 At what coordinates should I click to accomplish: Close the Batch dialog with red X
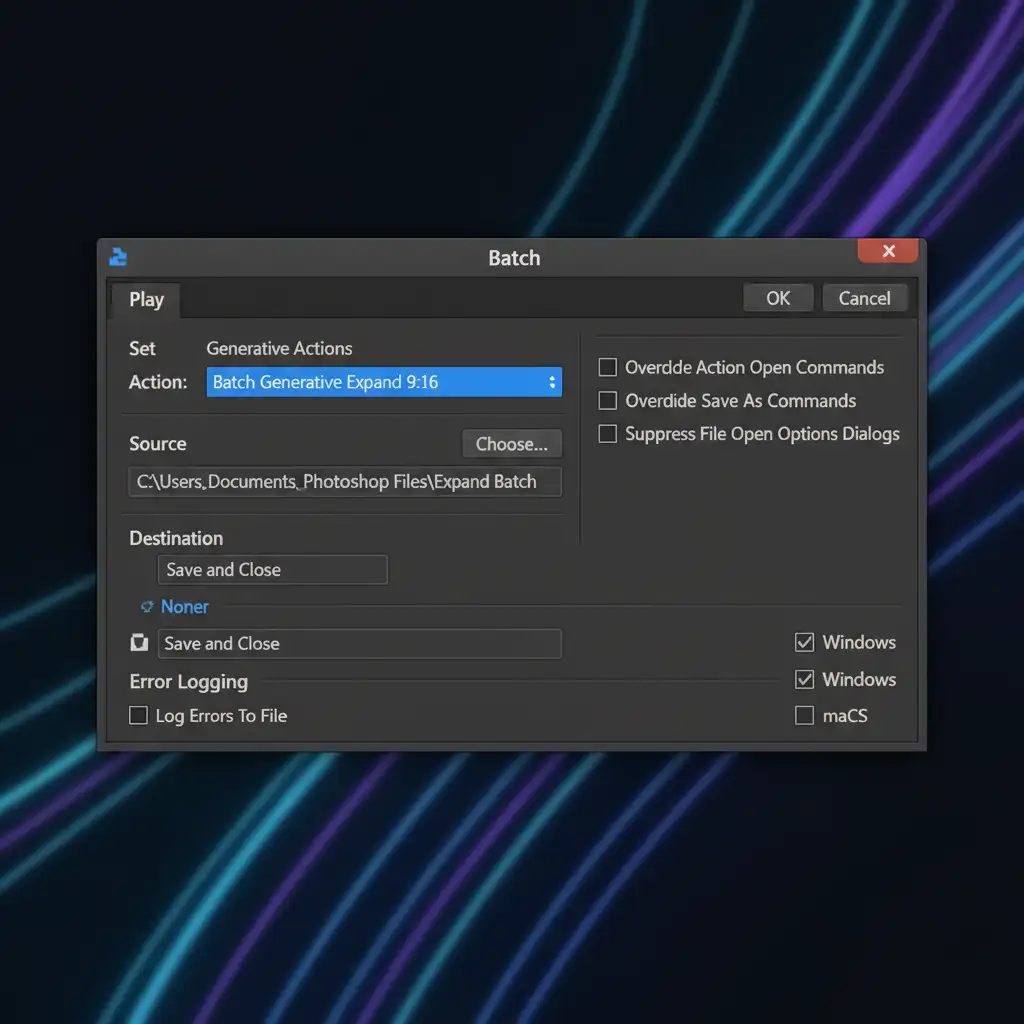click(x=888, y=251)
